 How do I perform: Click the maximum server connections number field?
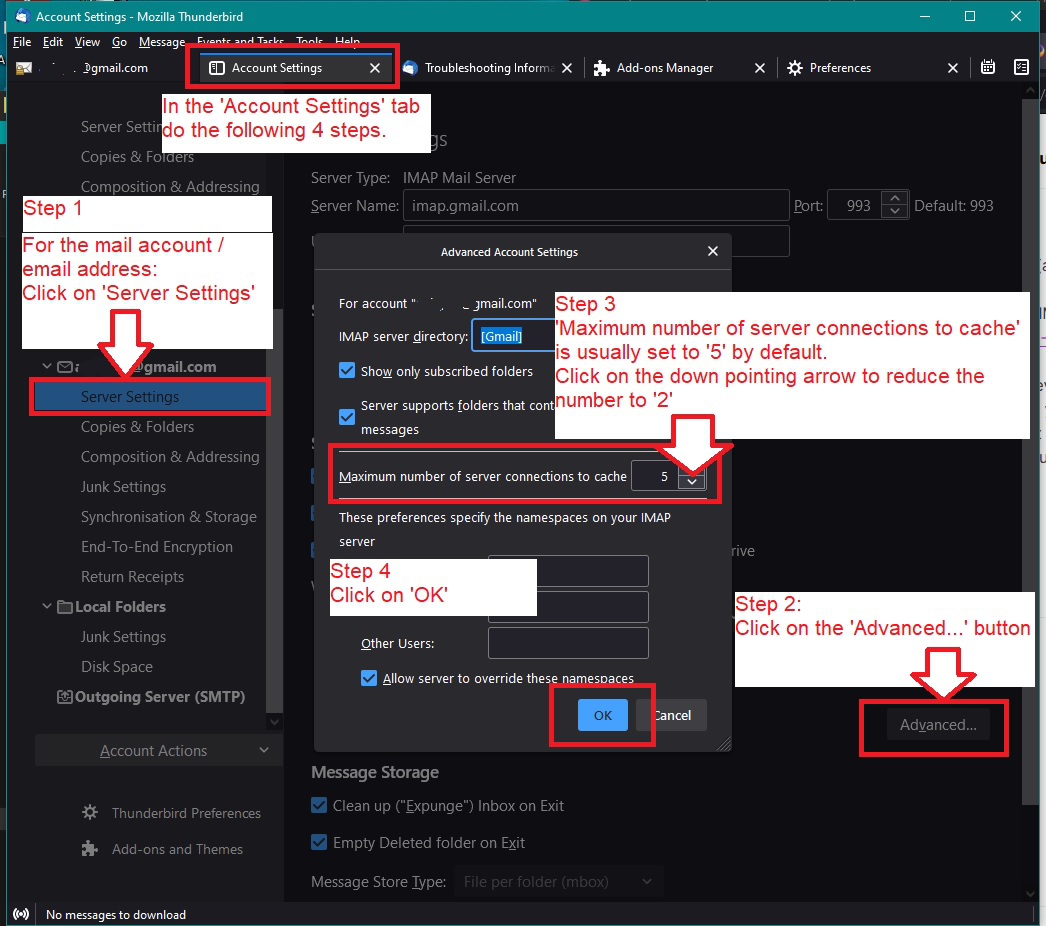click(654, 476)
